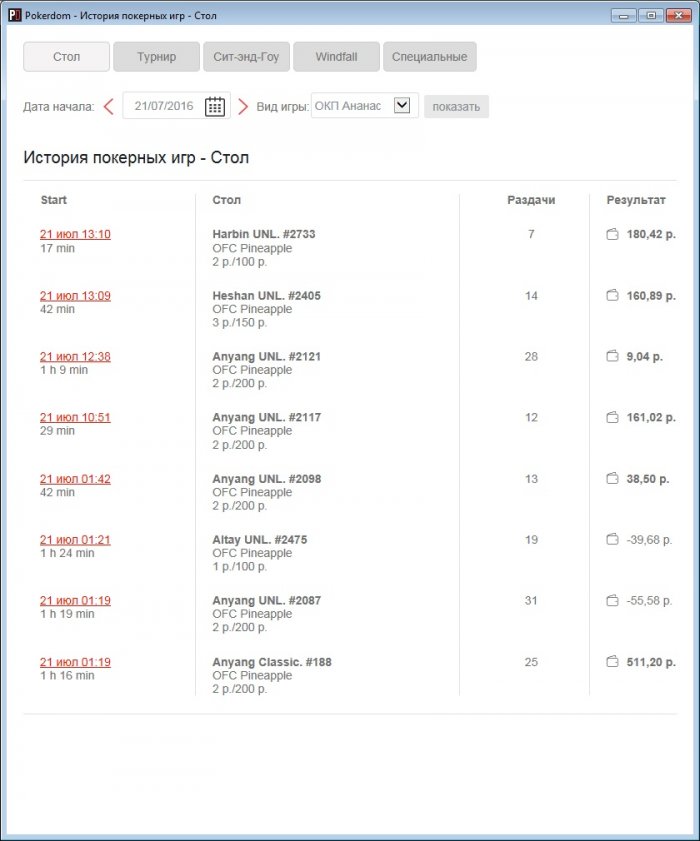This screenshot has width=700, height=841.
Task: Click hands count 28 in Раздачи column
Action: 531,357
